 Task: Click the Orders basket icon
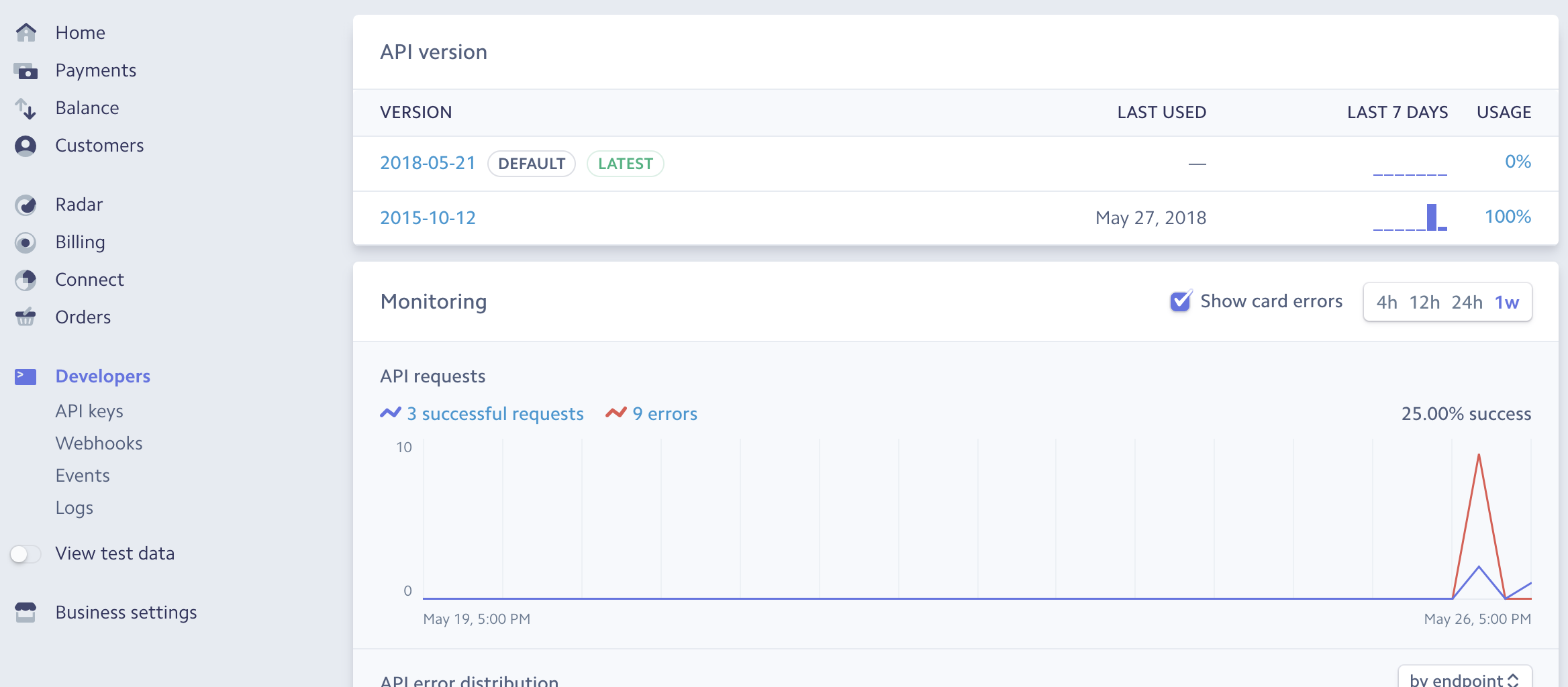click(x=26, y=317)
